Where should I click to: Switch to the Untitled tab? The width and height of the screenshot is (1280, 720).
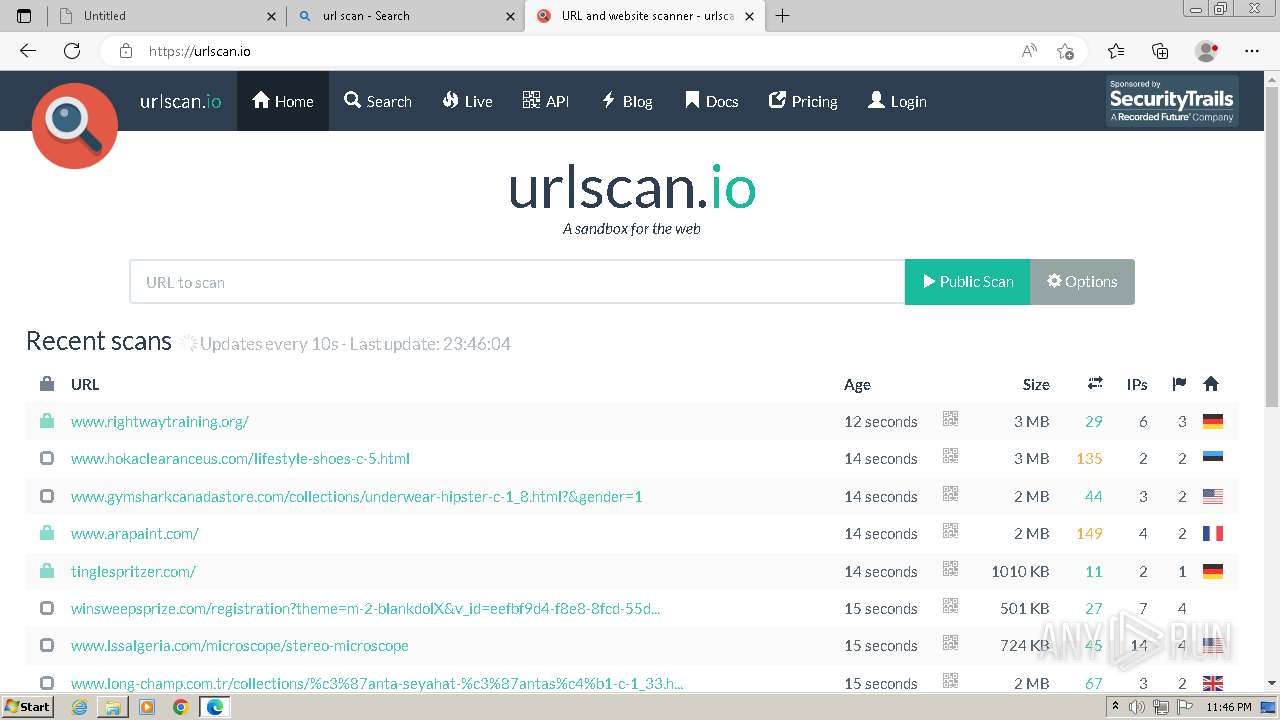click(168, 16)
